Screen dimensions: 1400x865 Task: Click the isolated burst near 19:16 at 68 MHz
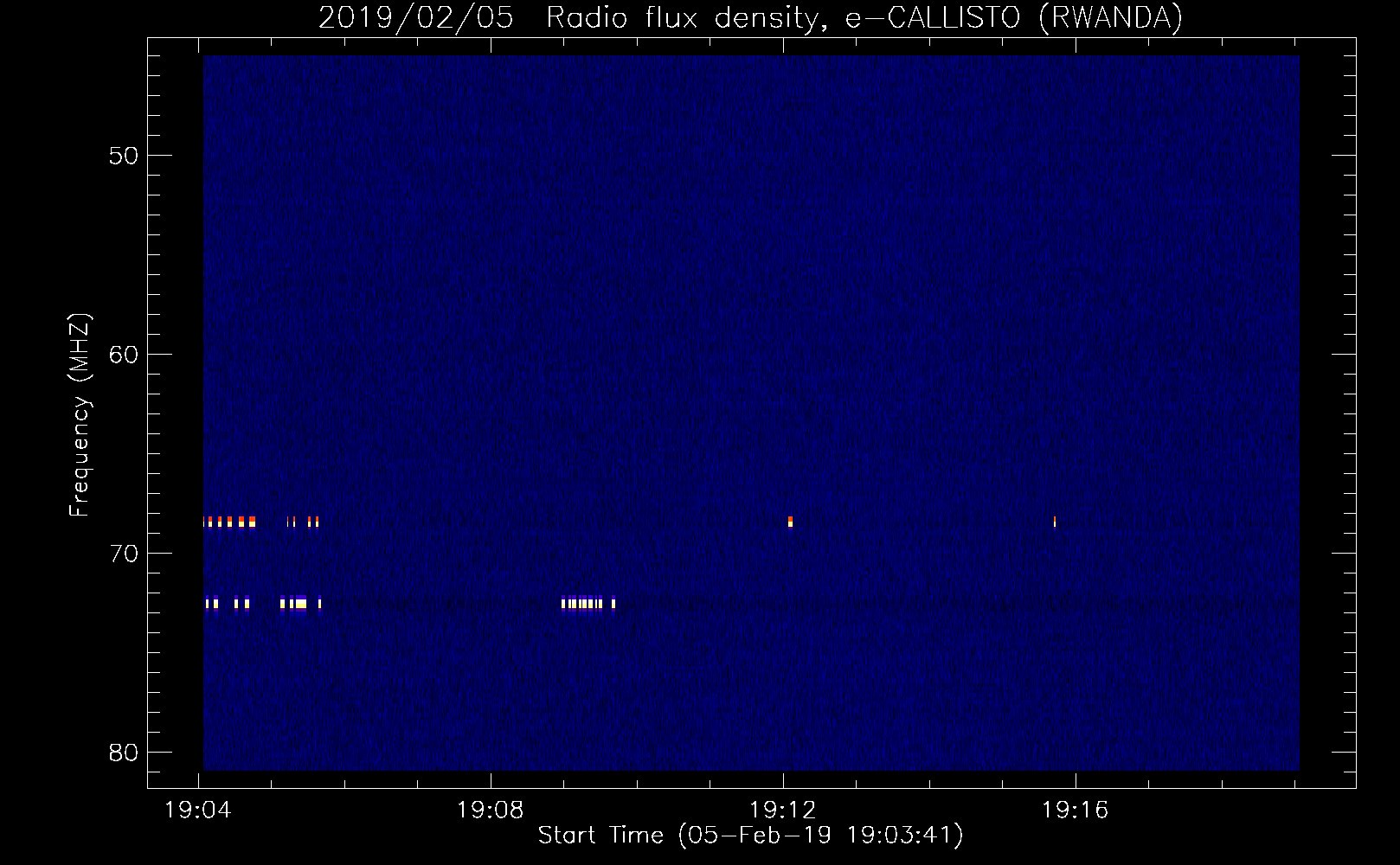click(1055, 522)
